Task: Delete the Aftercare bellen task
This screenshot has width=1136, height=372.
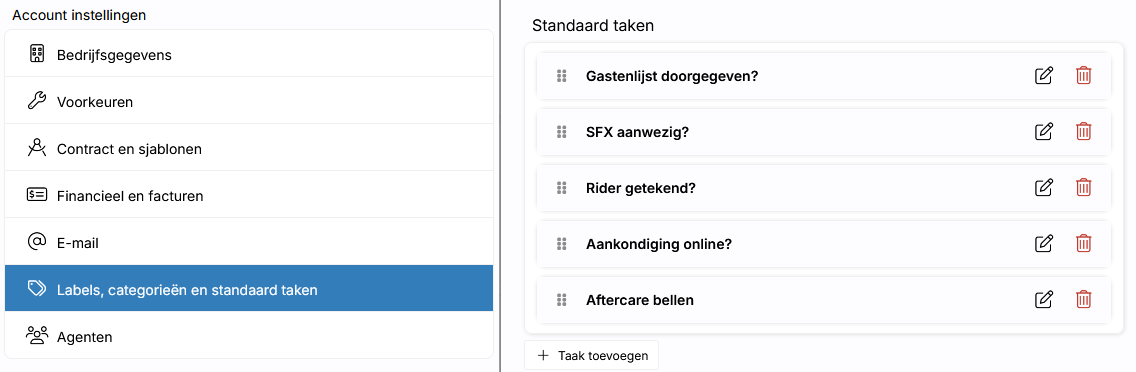Action: (1083, 299)
